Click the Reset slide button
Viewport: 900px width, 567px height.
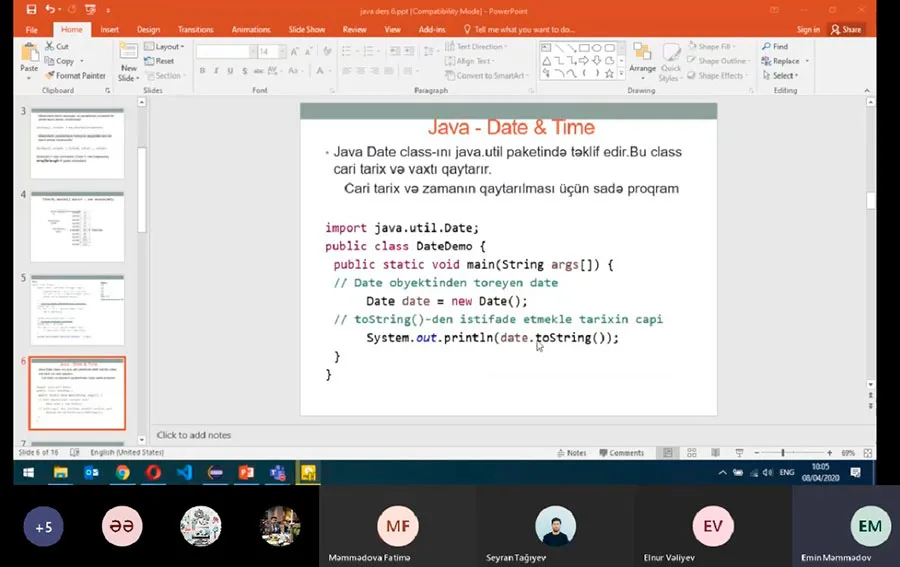tap(159, 61)
